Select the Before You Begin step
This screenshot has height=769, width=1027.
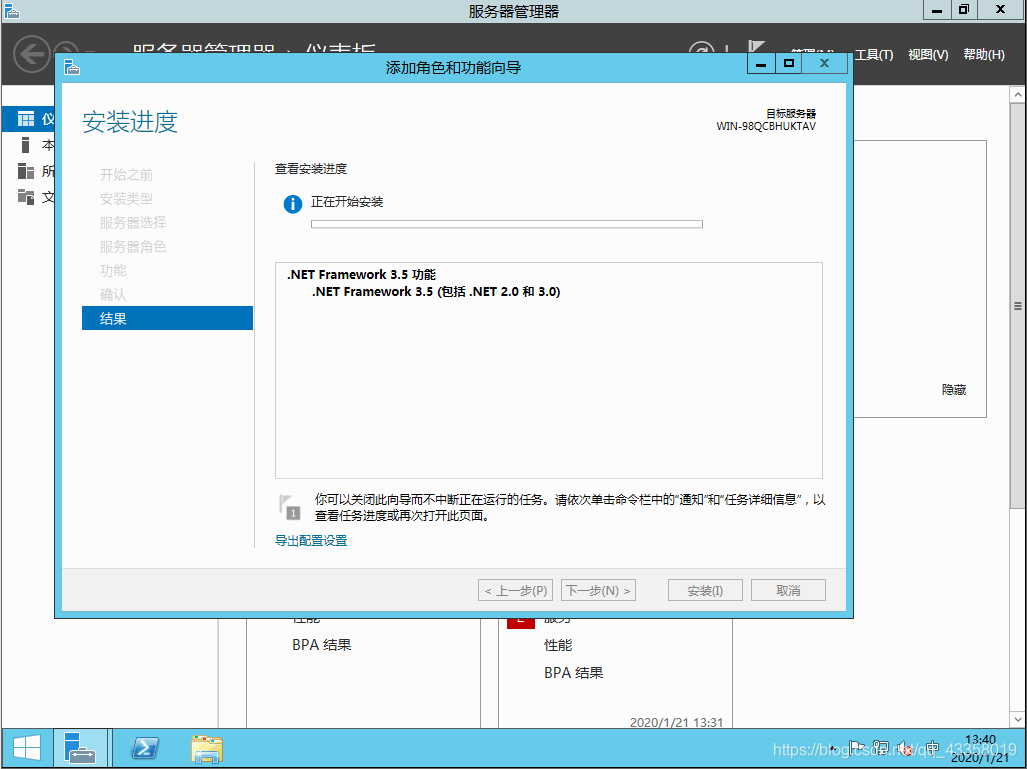point(126,174)
